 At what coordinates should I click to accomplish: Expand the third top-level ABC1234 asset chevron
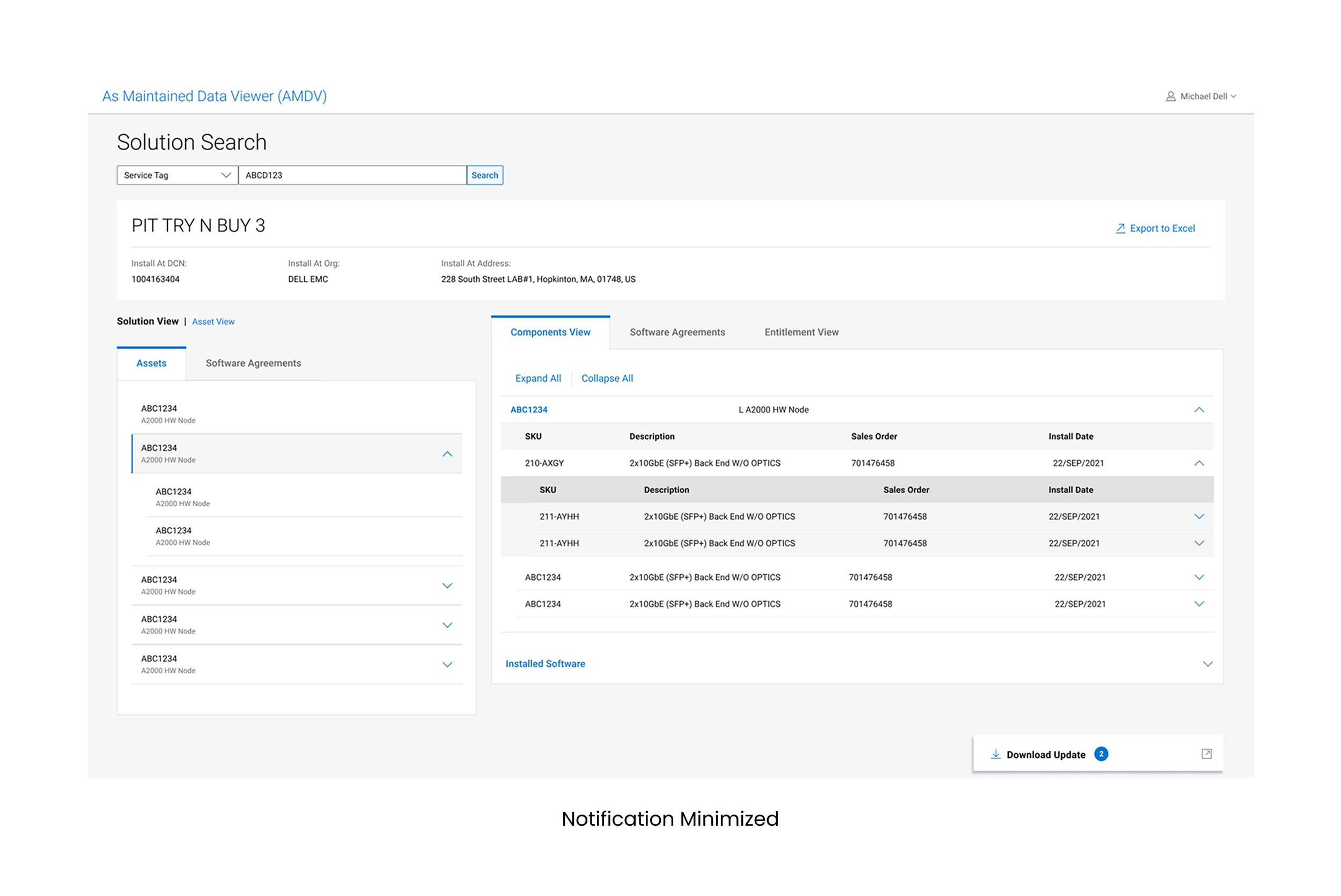click(447, 586)
